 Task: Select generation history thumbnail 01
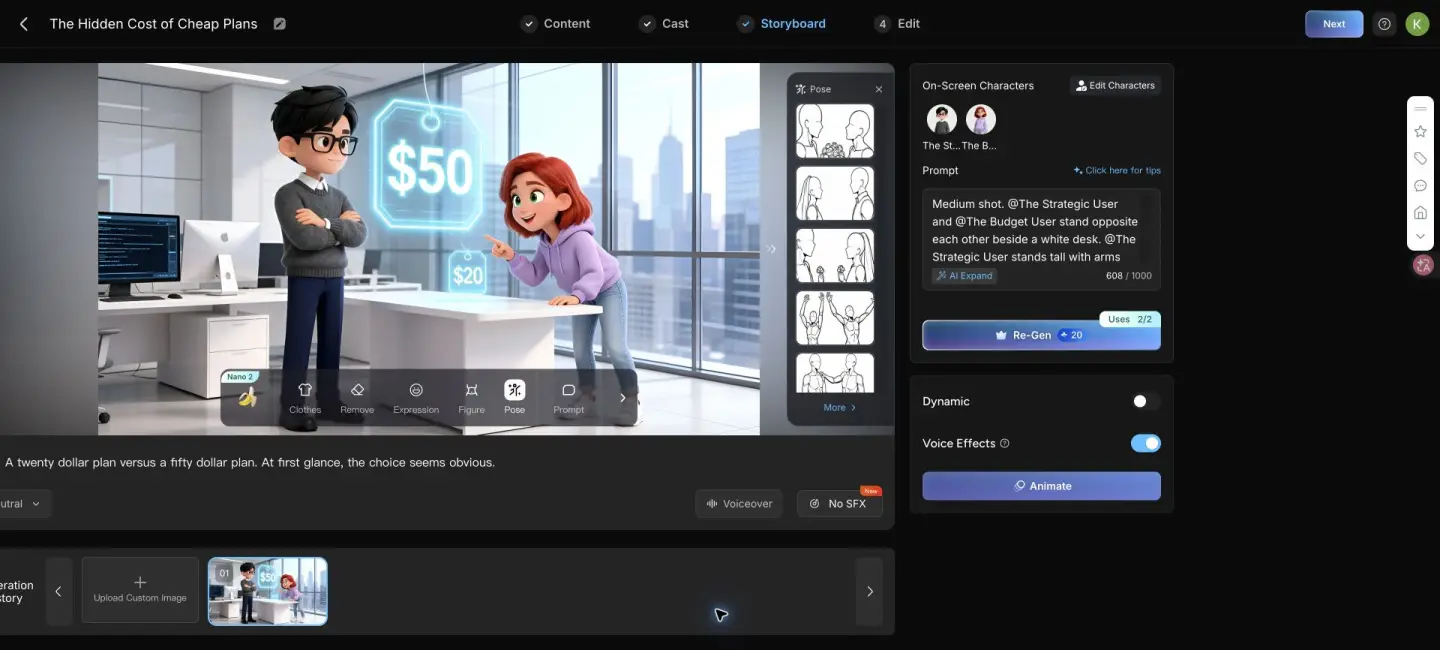(x=268, y=591)
